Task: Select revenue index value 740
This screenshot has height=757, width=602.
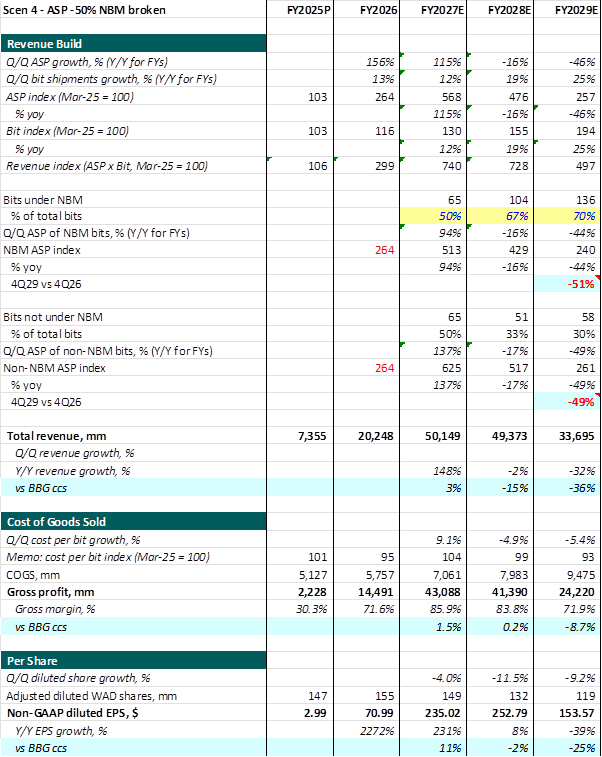Action: click(x=451, y=166)
